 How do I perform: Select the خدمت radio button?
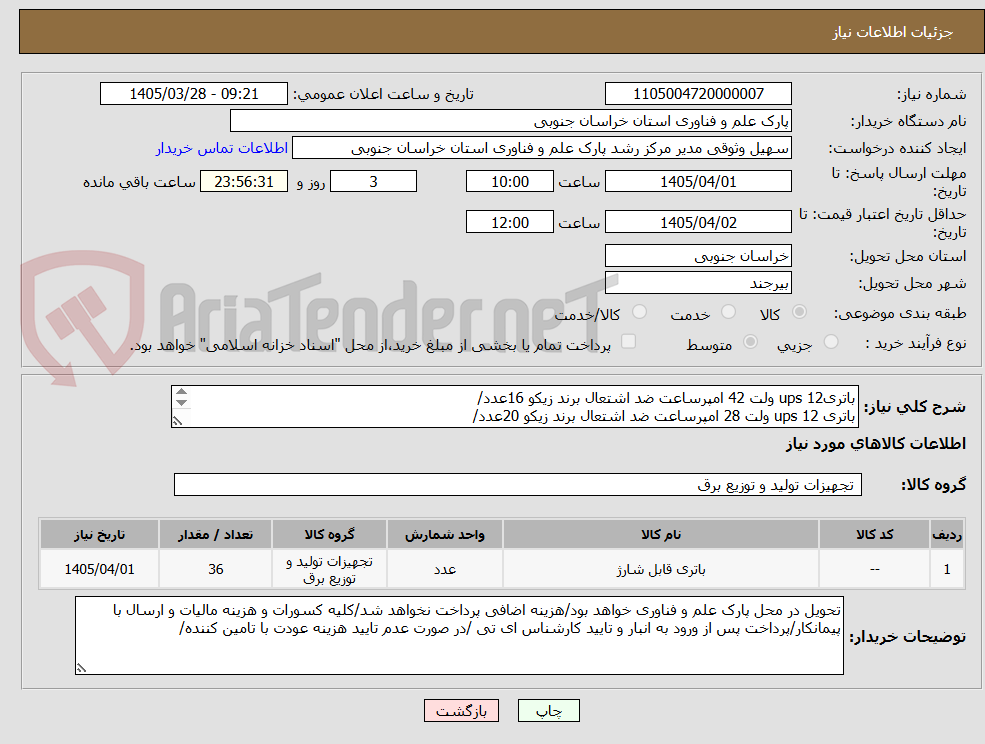click(729, 312)
